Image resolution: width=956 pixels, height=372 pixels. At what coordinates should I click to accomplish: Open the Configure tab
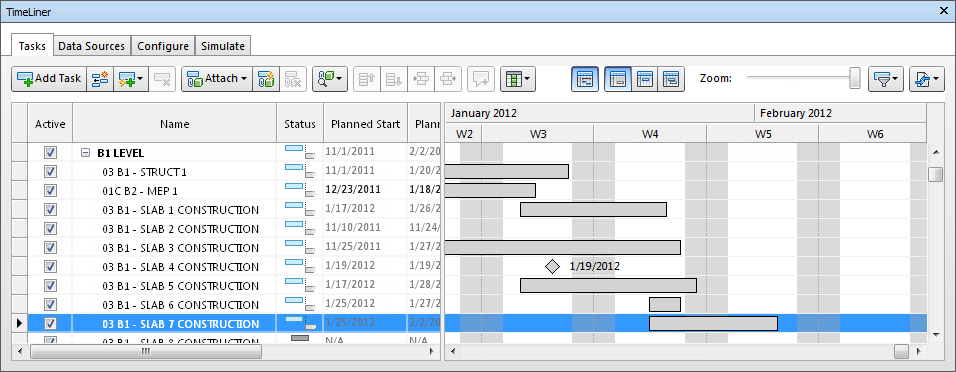[163, 46]
